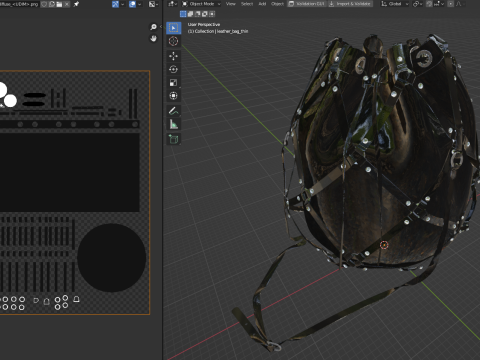Screen dimensions: 480x360
Task: Select the Transform tool
Action: [173, 96]
